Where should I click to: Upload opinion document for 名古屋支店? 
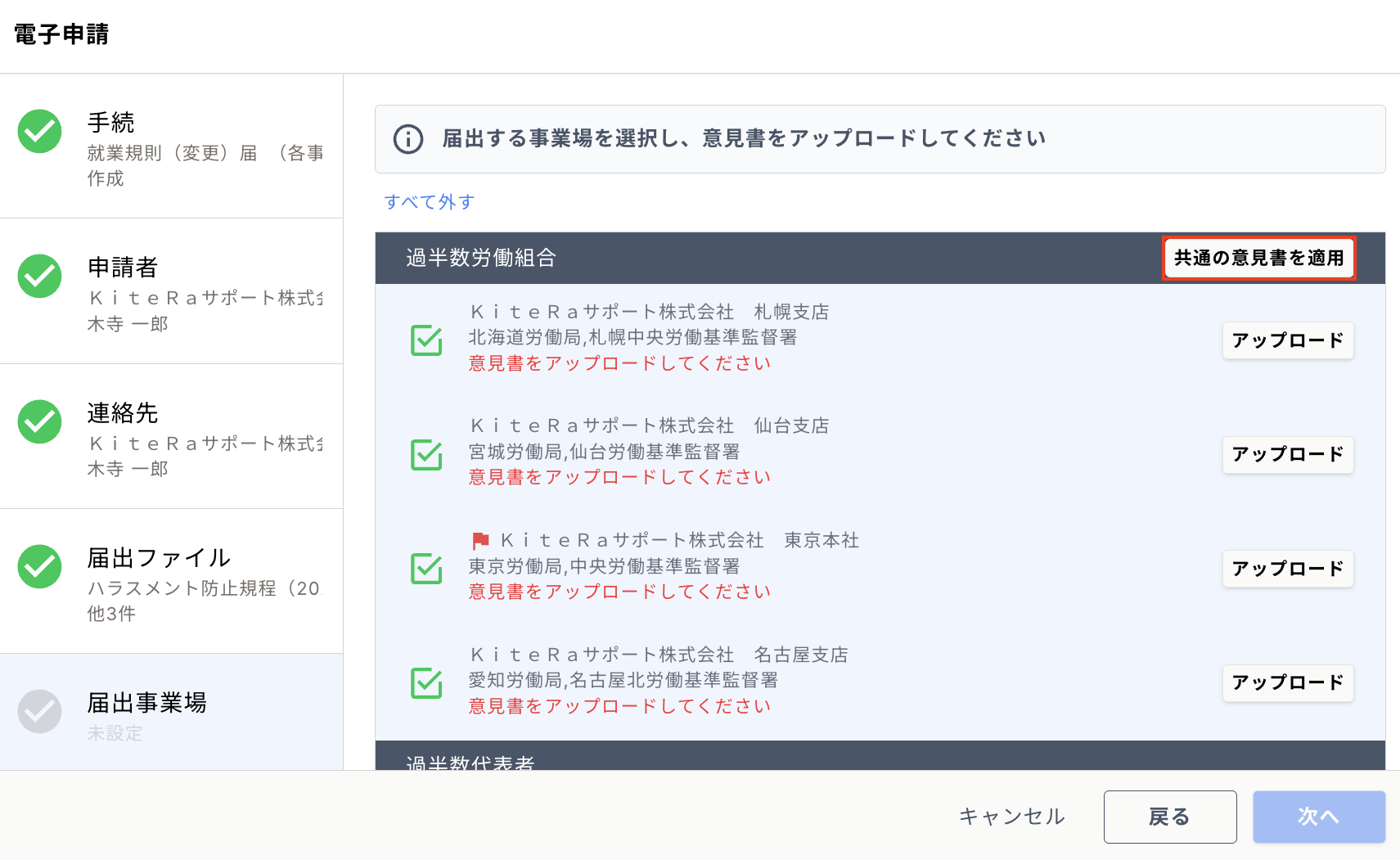point(1288,682)
